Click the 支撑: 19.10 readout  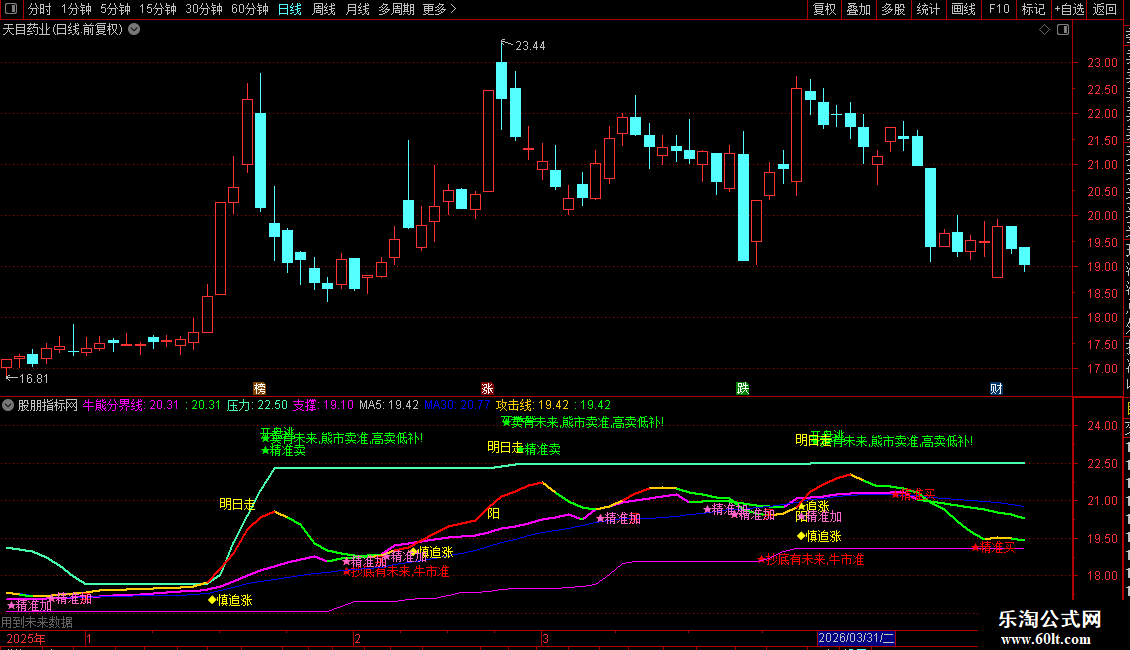tap(323, 406)
